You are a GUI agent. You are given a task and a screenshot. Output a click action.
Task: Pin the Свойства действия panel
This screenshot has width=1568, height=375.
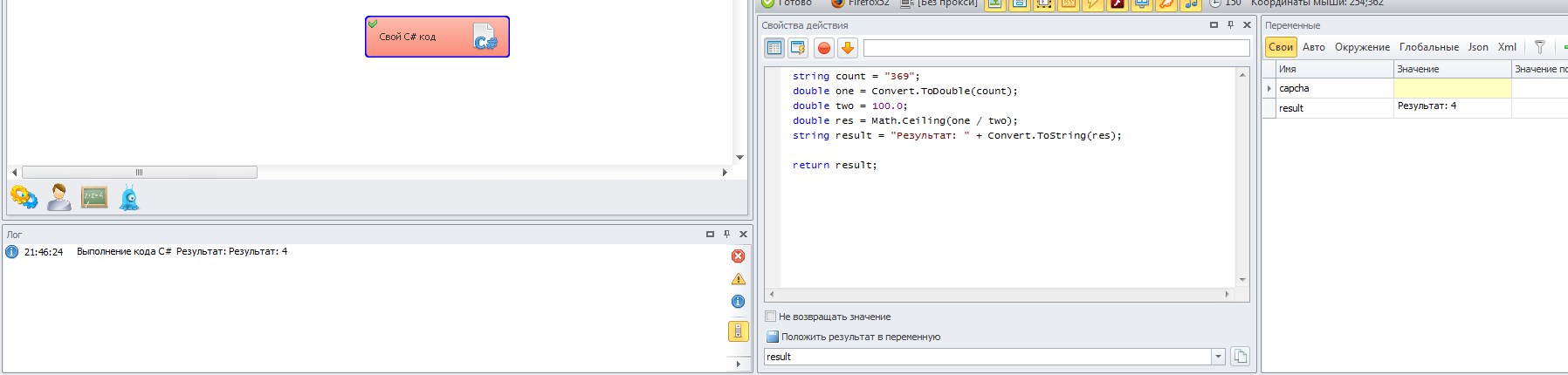tap(1230, 24)
